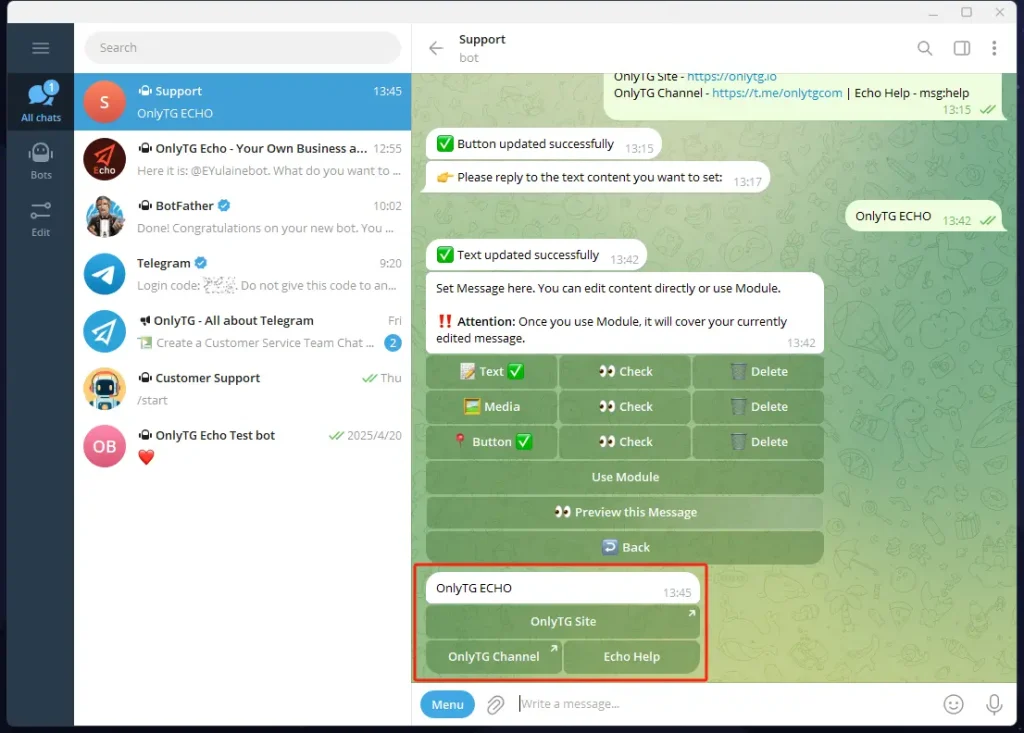The width and height of the screenshot is (1024, 733).
Task: Click the sent 'OnlyTG ECHO' message bubble
Action: (x=923, y=217)
